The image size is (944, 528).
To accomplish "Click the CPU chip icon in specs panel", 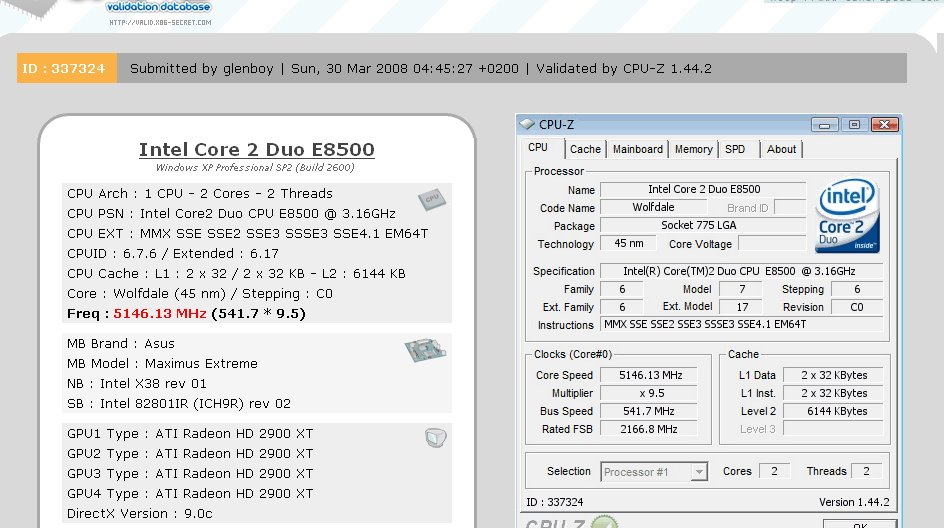I will 432,198.
